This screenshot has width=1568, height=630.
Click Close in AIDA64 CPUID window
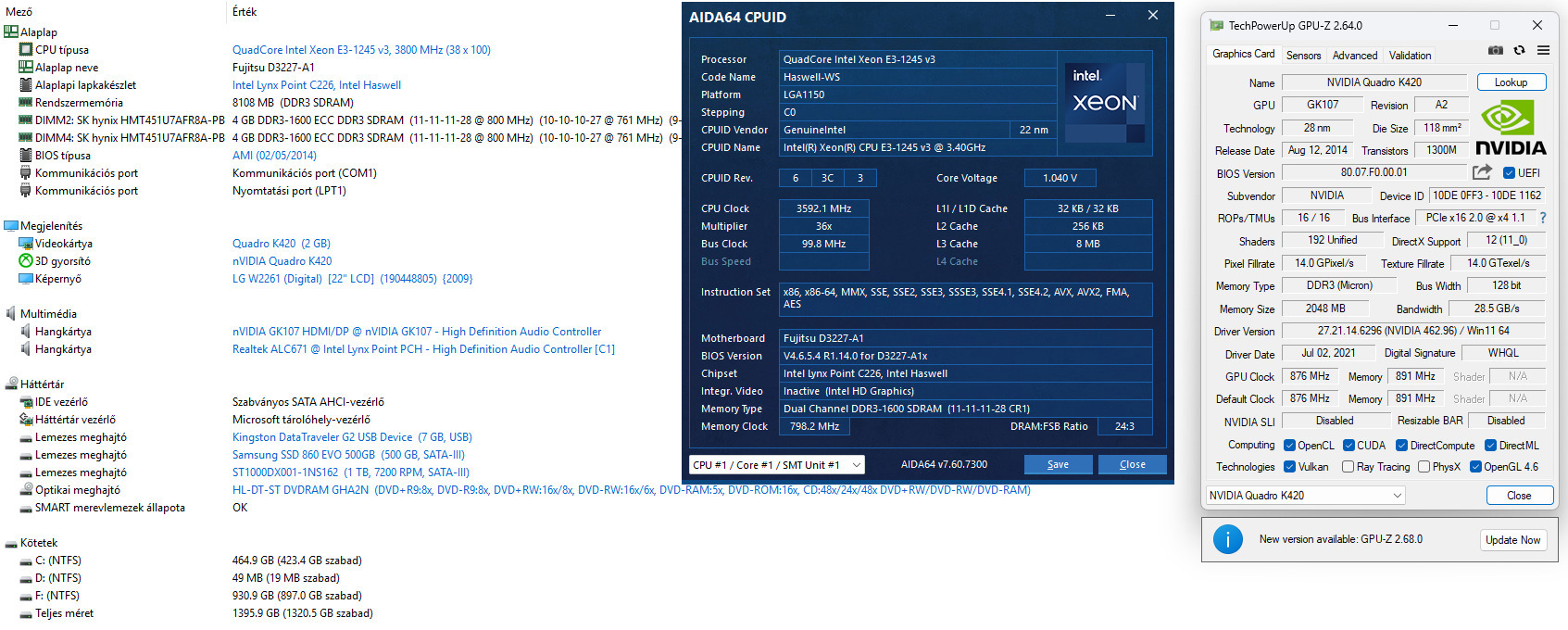(x=1132, y=464)
